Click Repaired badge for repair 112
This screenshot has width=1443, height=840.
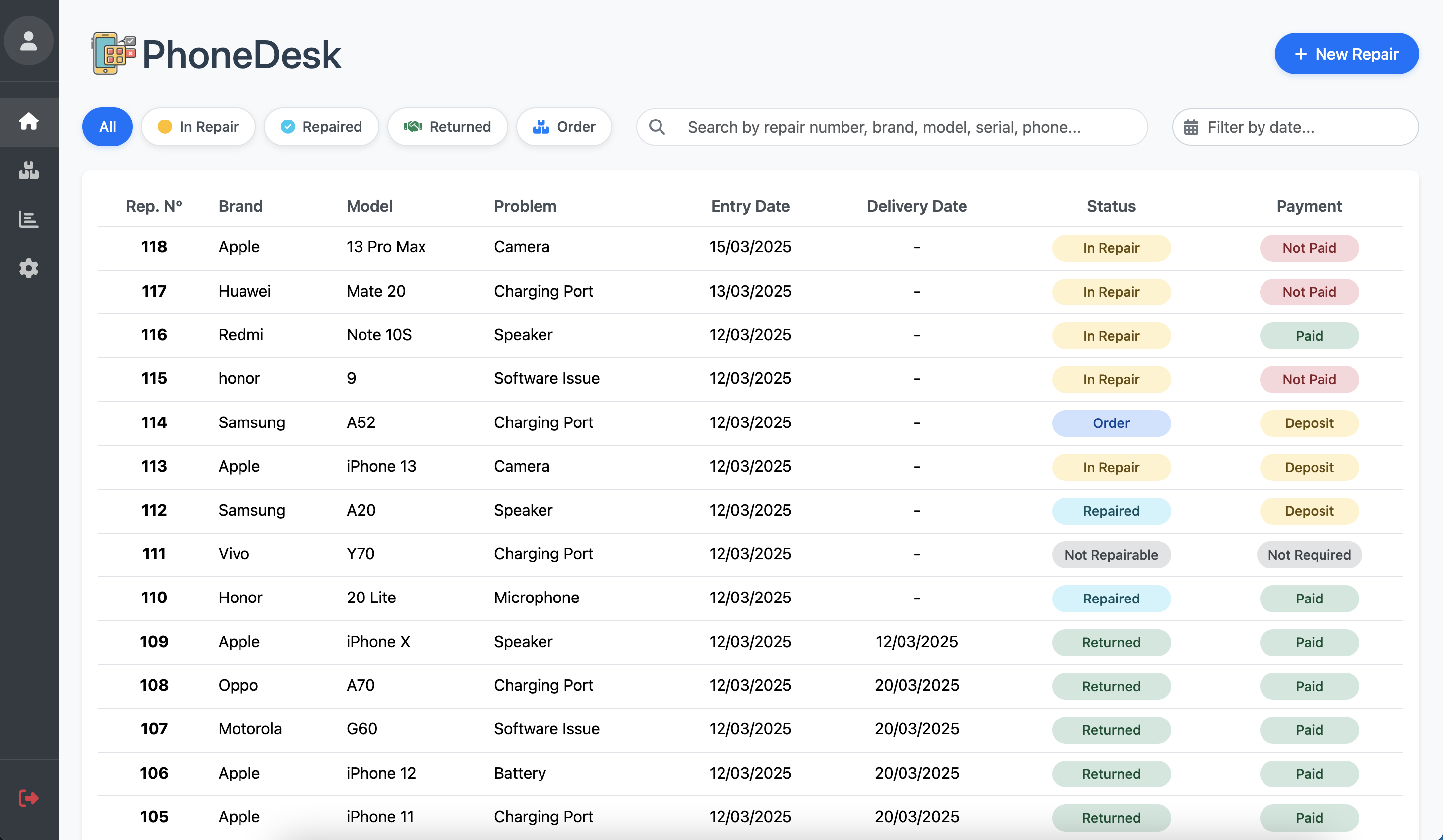(1111, 511)
